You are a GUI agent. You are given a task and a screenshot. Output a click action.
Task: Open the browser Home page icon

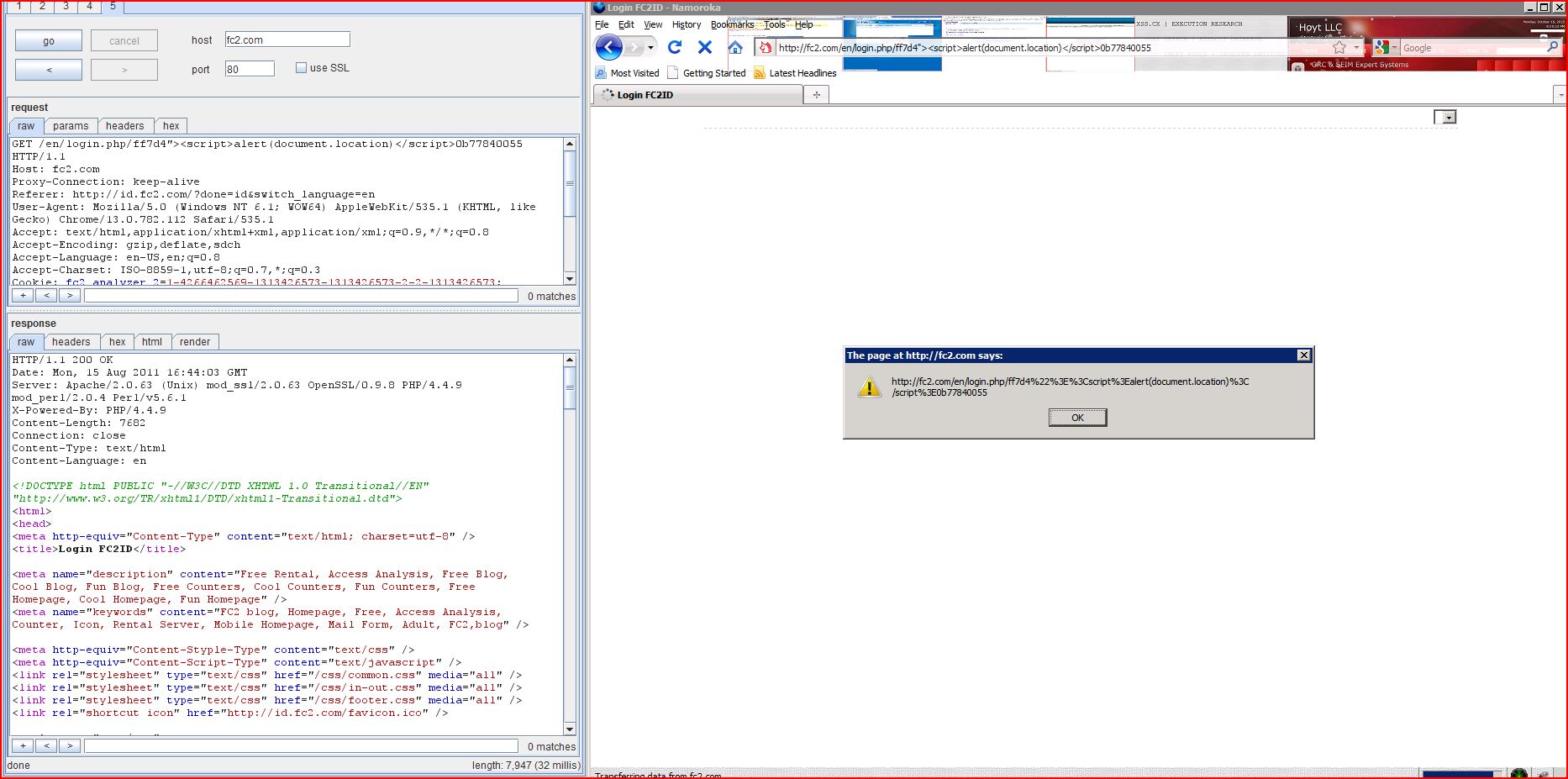coord(735,48)
